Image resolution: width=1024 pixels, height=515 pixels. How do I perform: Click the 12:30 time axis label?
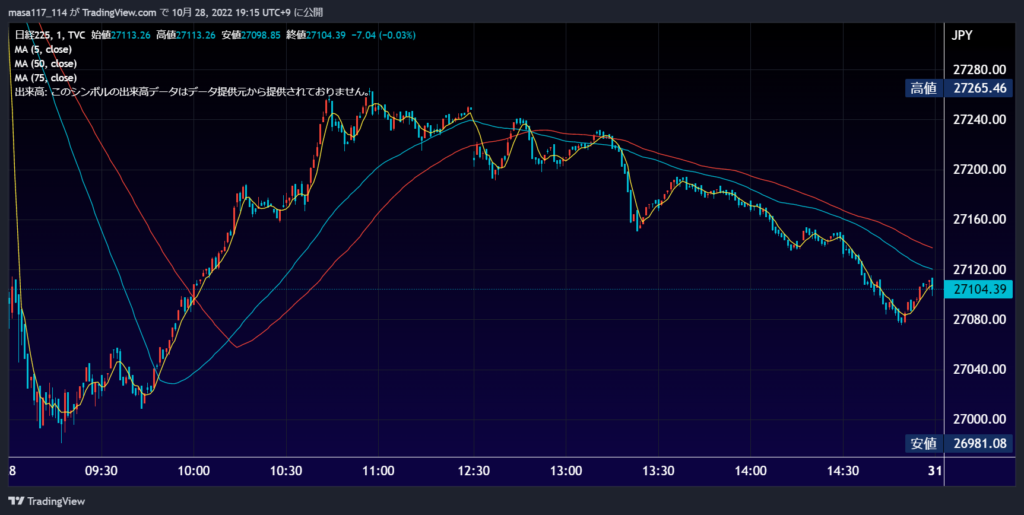472,471
